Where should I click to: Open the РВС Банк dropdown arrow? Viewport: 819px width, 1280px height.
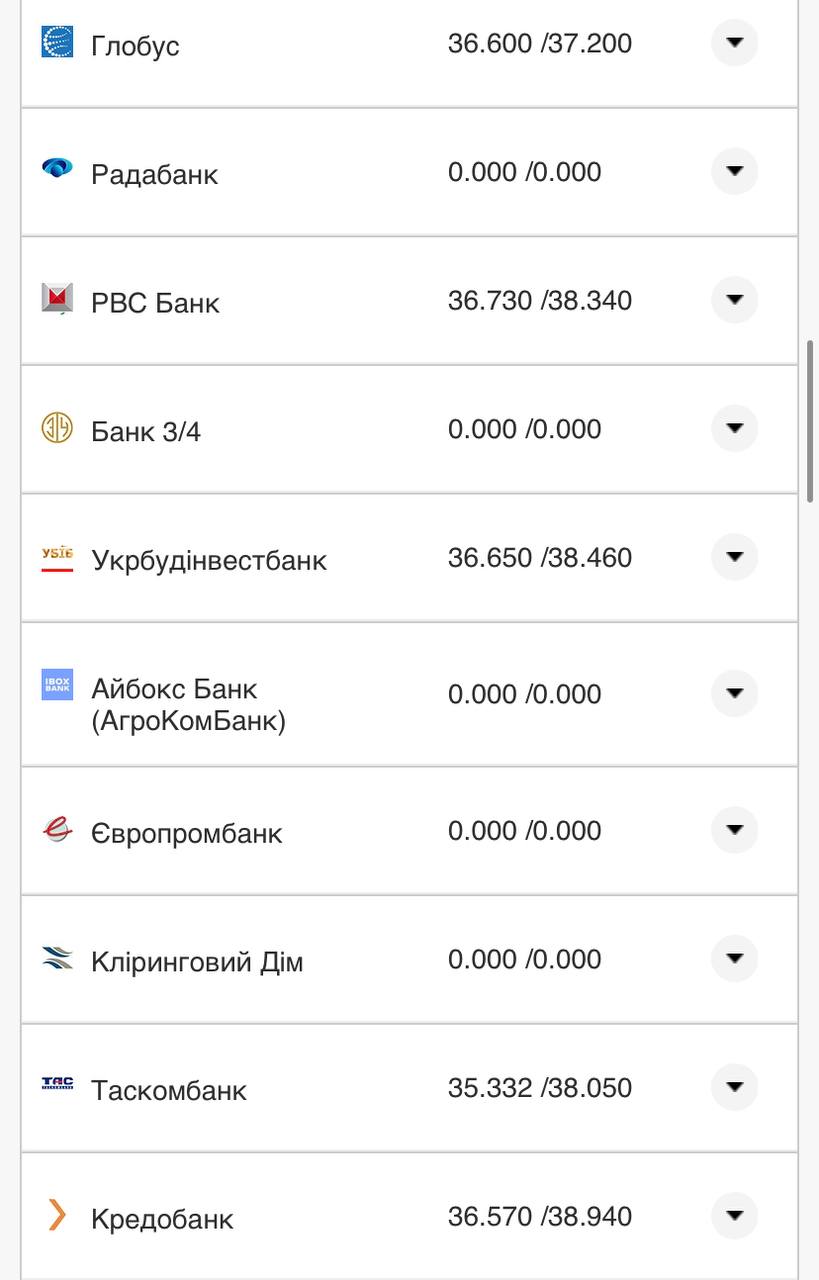point(734,299)
